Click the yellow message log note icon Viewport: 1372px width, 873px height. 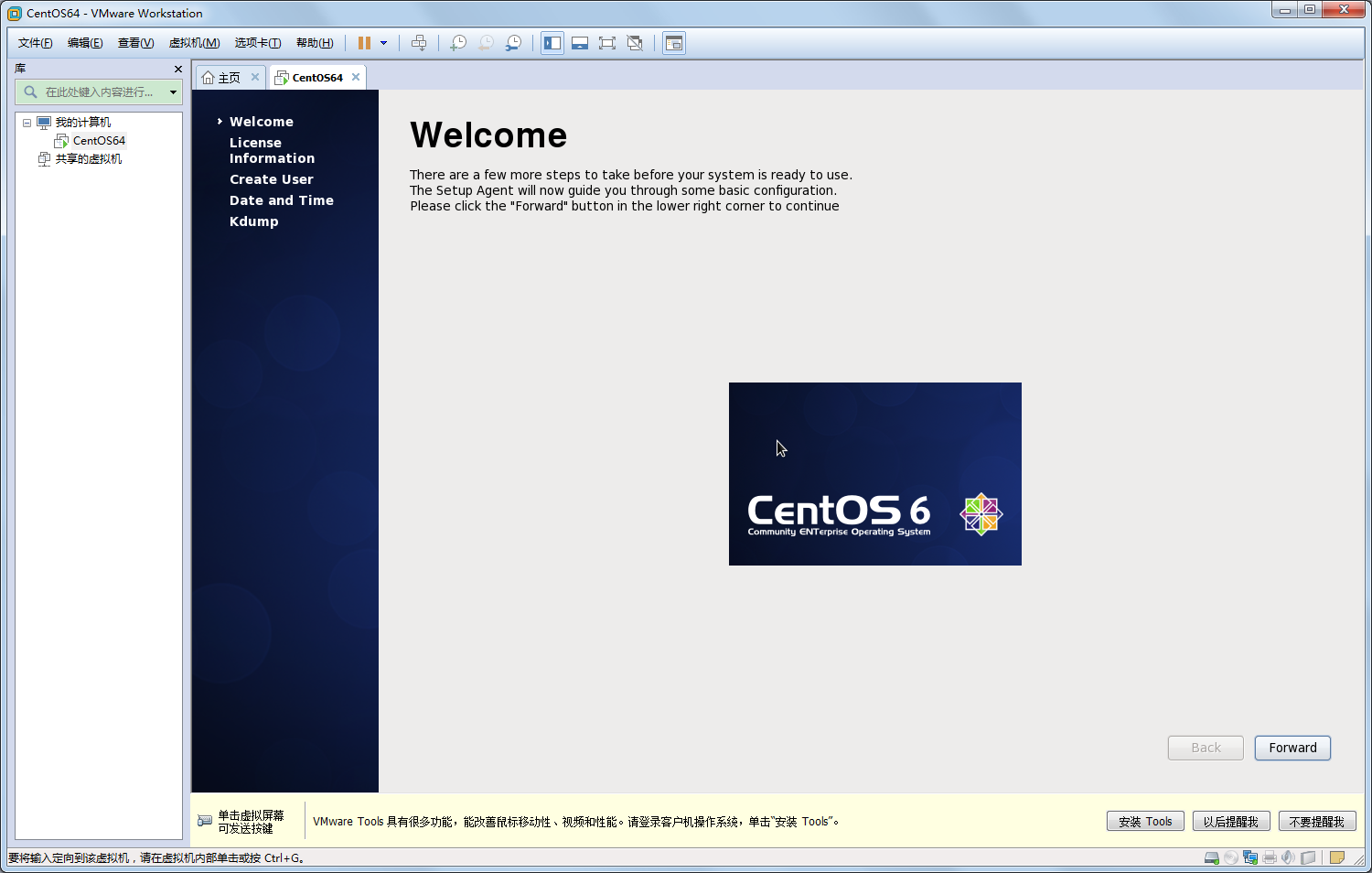(1337, 858)
